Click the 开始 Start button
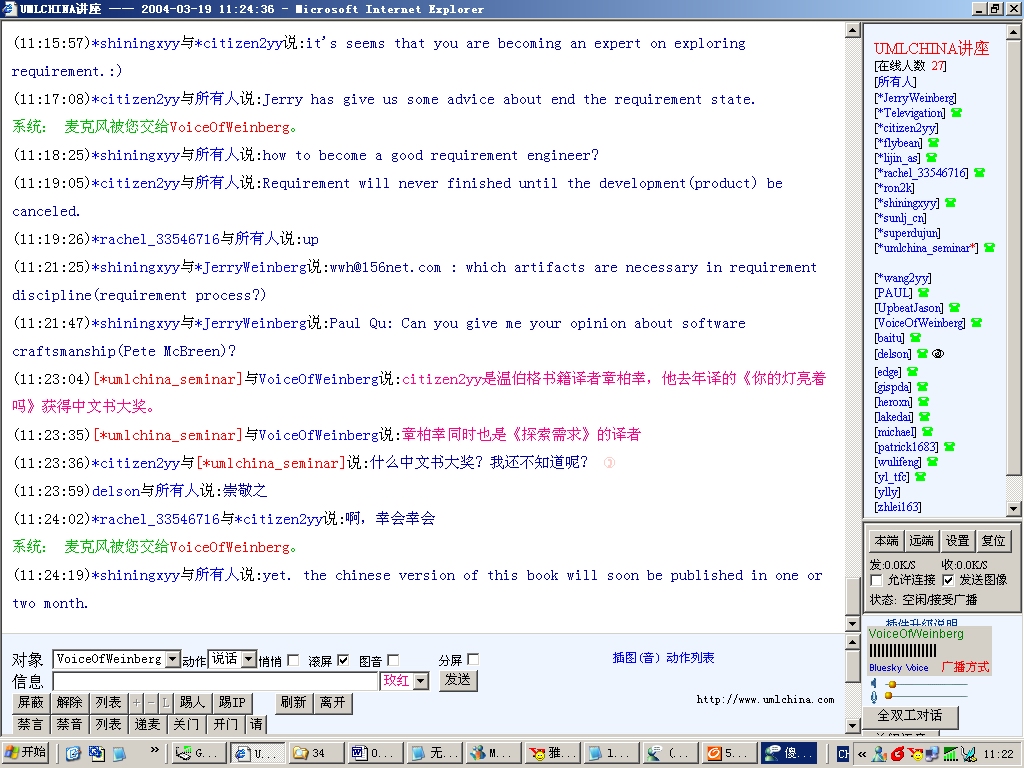1024x768 pixels. (x=27, y=753)
